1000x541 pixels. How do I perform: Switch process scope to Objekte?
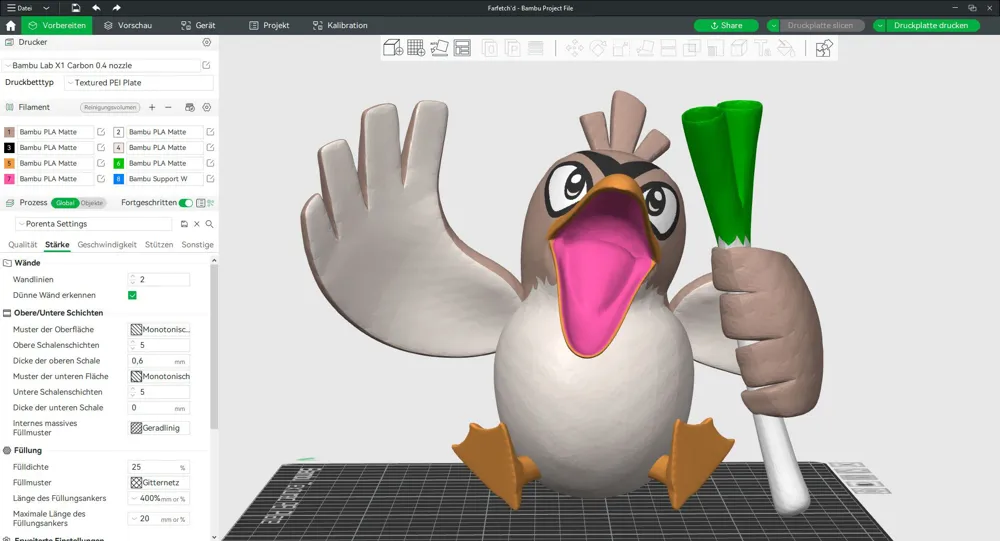92,203
